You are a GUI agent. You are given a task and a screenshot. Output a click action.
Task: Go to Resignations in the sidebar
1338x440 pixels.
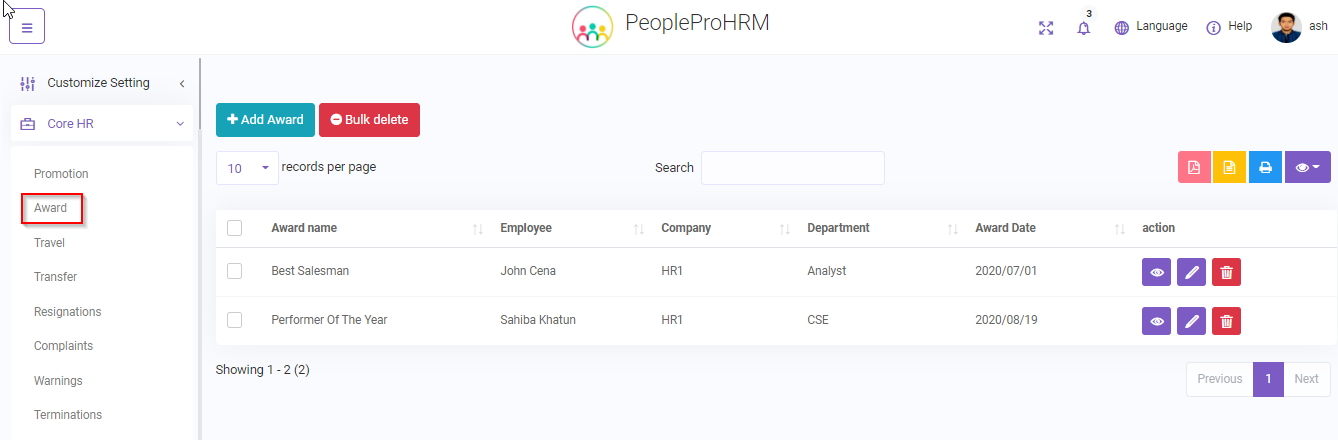pos(67,312)
